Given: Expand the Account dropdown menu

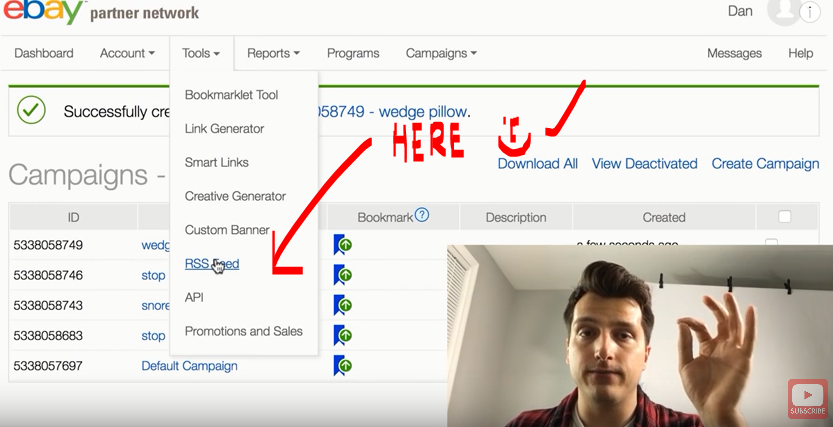Looking at the screenshot, I should [127, 53].
